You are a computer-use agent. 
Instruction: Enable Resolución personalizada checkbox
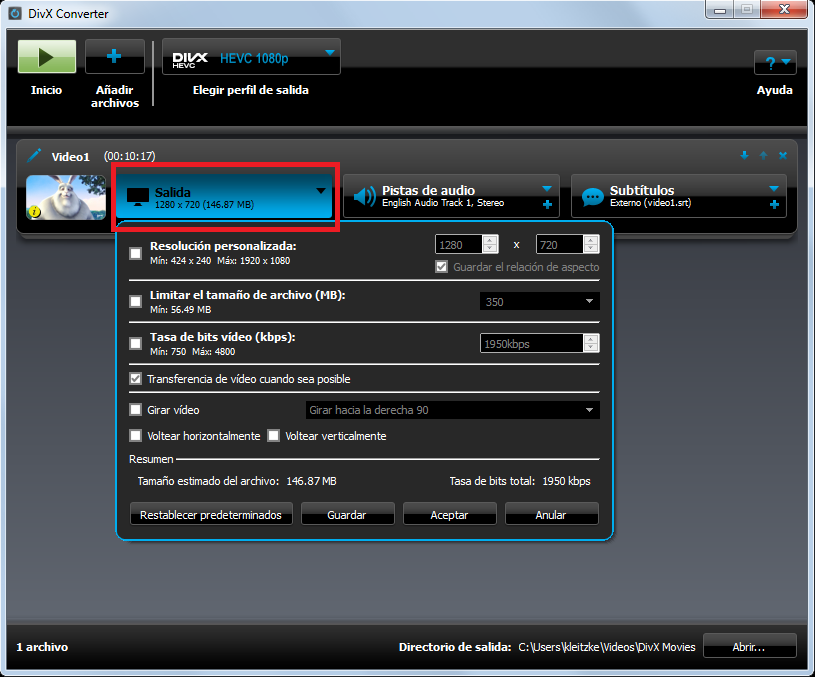click(136, 253)
